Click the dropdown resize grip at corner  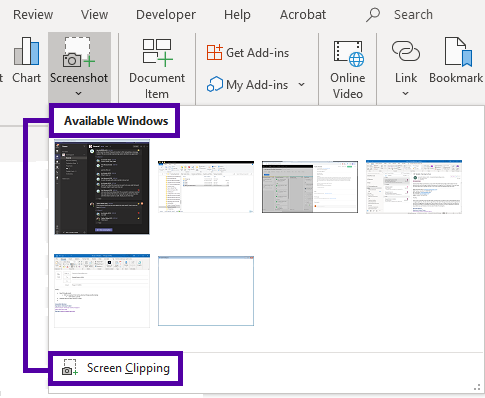[x=476, y=387]
